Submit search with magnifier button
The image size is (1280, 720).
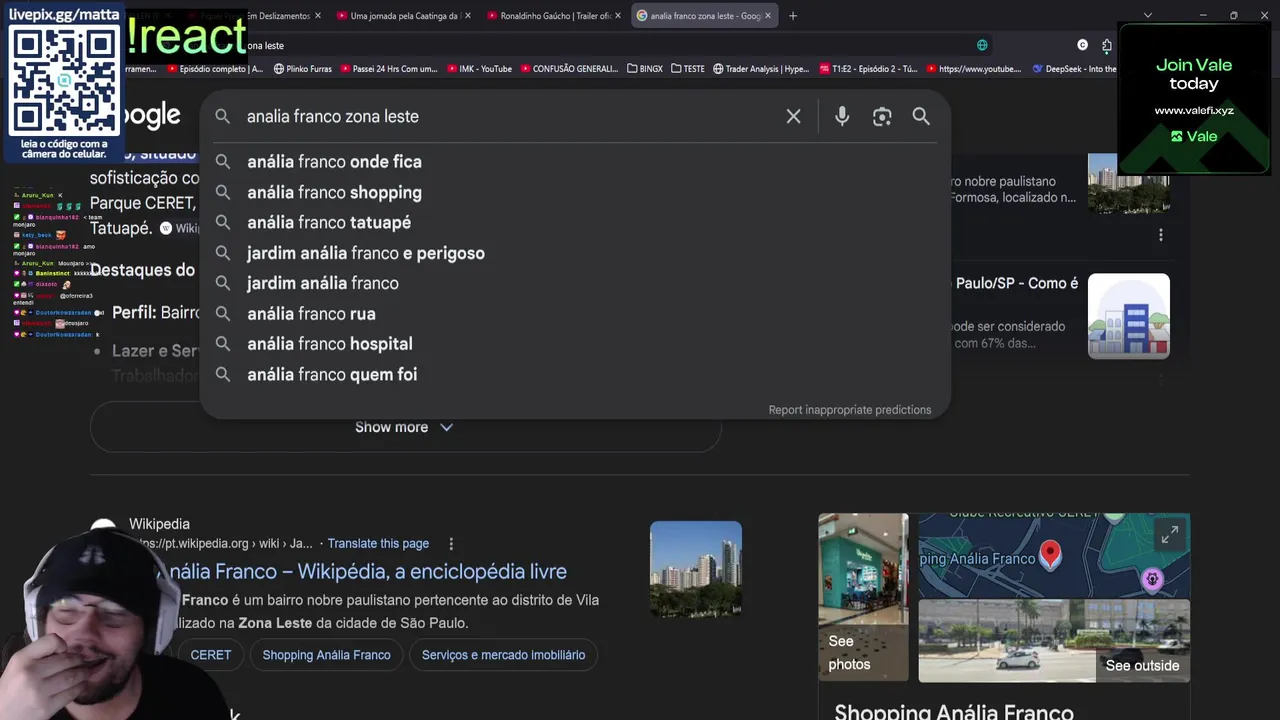[x=921, y=116]
